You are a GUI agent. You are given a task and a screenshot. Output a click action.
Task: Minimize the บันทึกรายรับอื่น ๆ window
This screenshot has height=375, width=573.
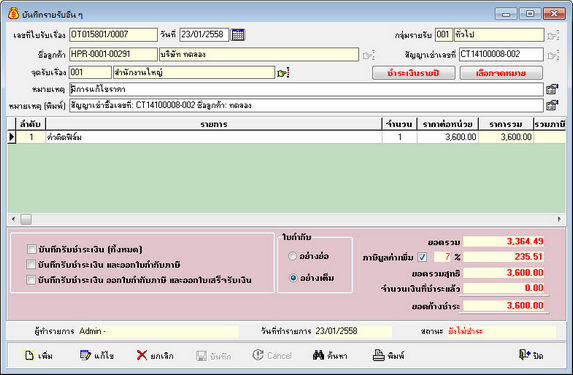506,14
